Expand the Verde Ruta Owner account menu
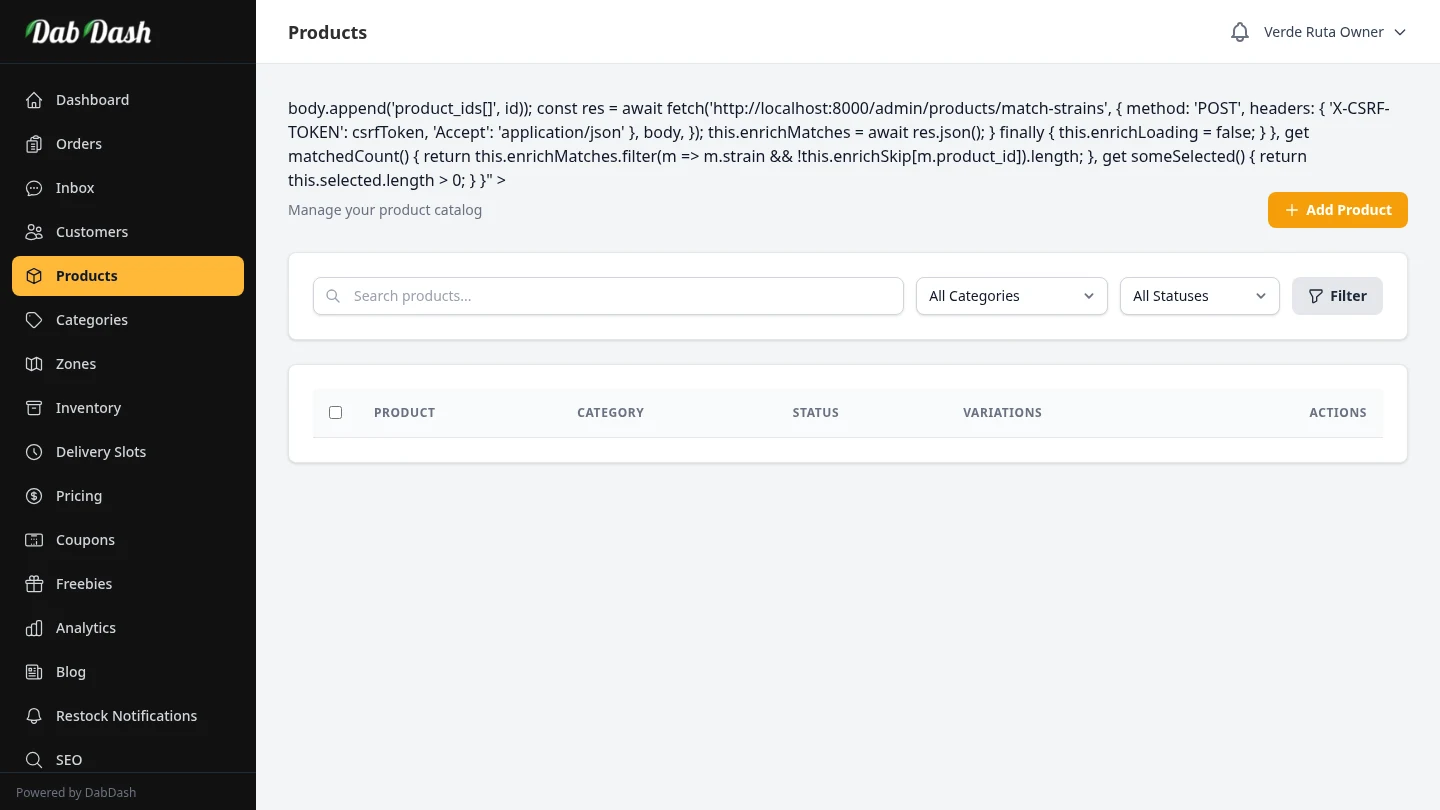1440x810 pixels. pyautogui.click(x=1334, y=32)
